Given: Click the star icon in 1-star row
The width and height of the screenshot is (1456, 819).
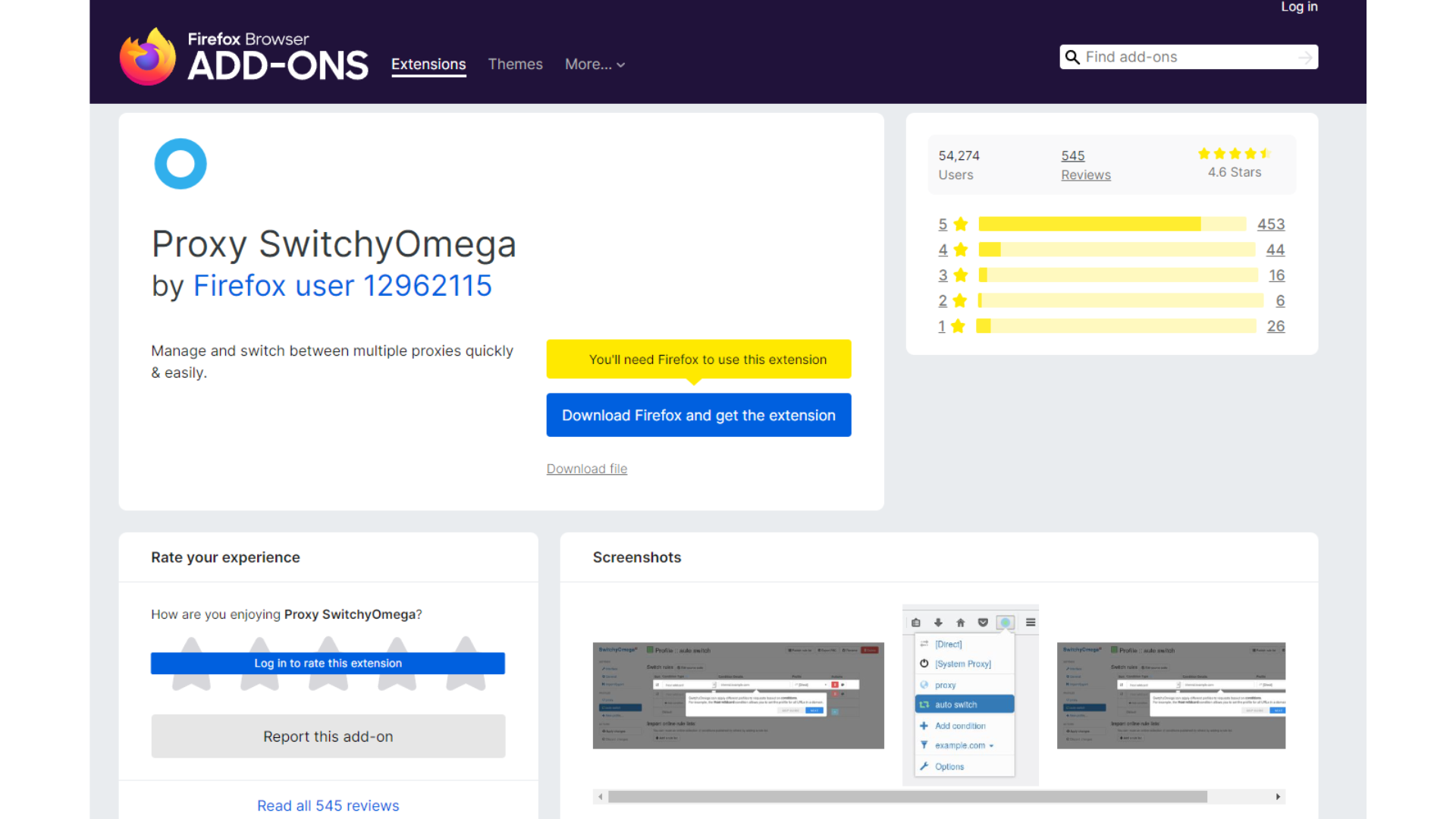Looking at the screenshot, I should pyautogui.click(x=958, y=326).
